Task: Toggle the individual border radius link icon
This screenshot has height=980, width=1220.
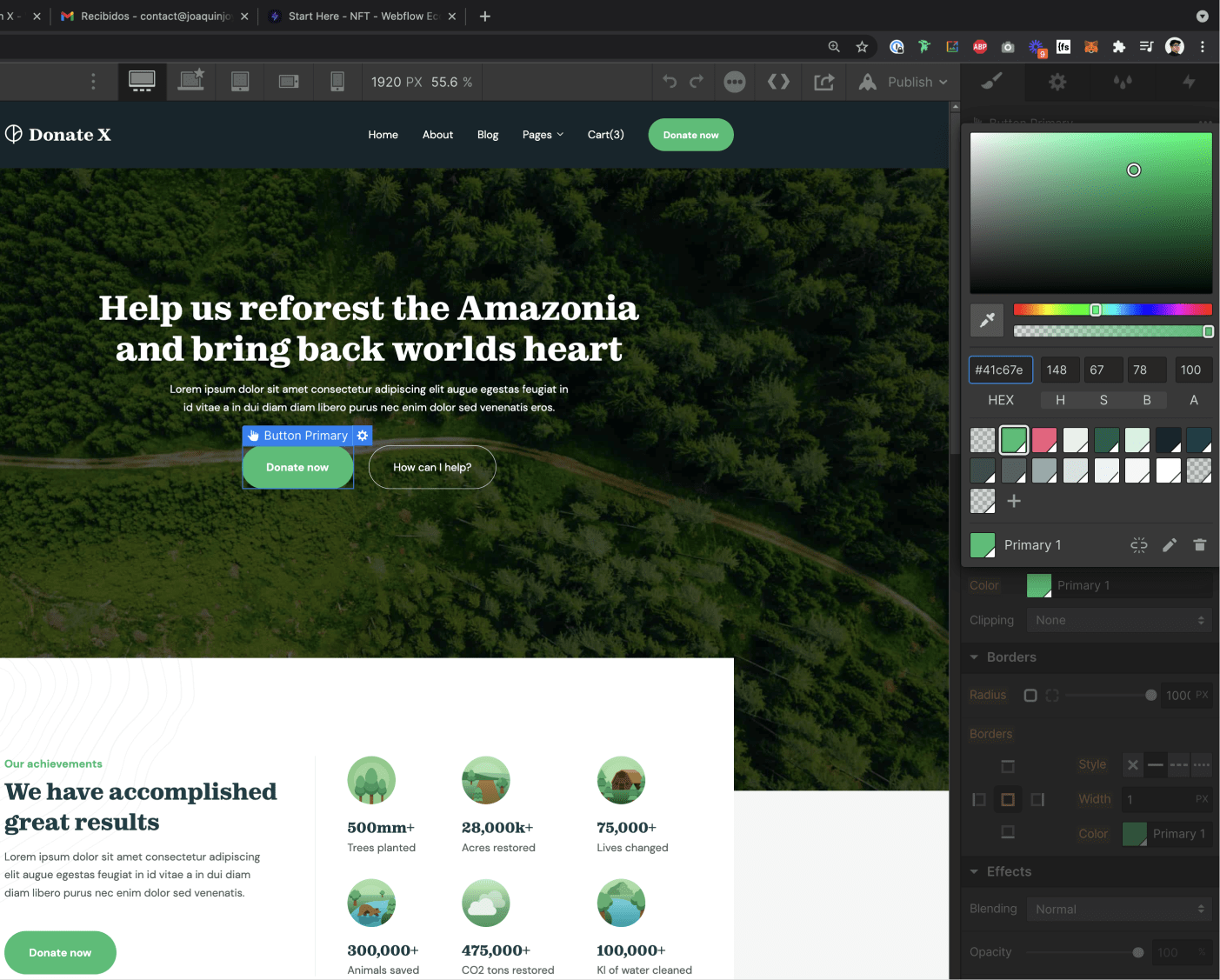Action: pos(1052,695)
